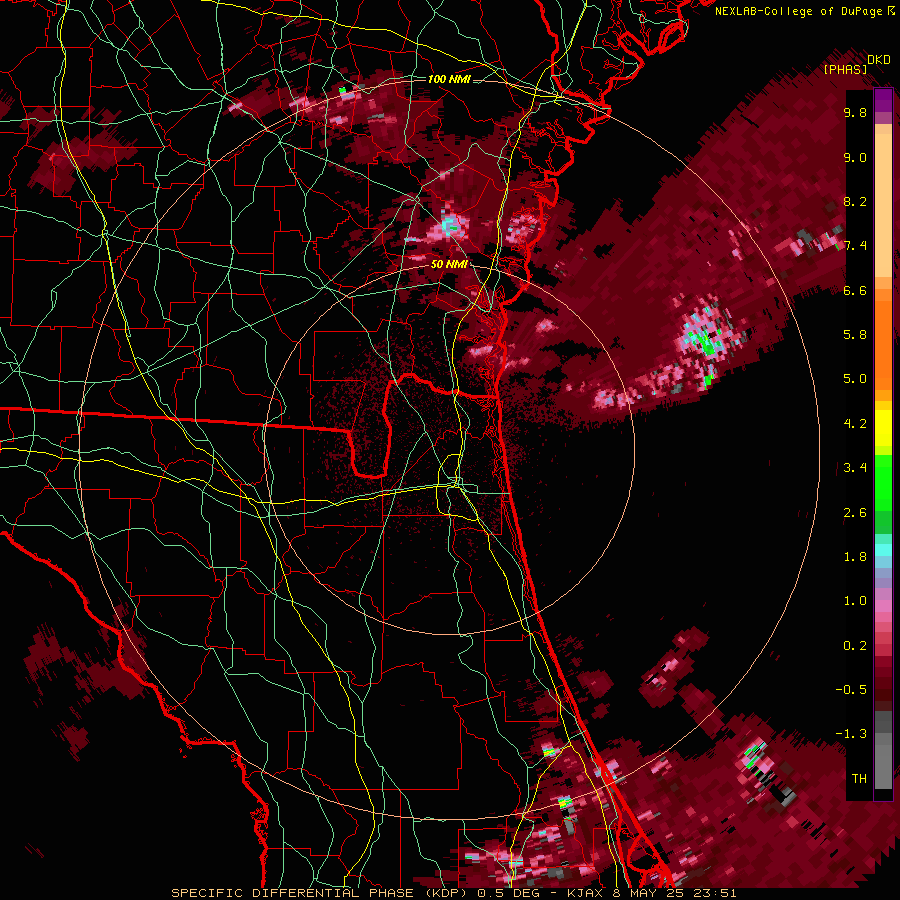Click the 9.0 color scale value
Viewport: 900px width, 900px height.
[855, 158]
